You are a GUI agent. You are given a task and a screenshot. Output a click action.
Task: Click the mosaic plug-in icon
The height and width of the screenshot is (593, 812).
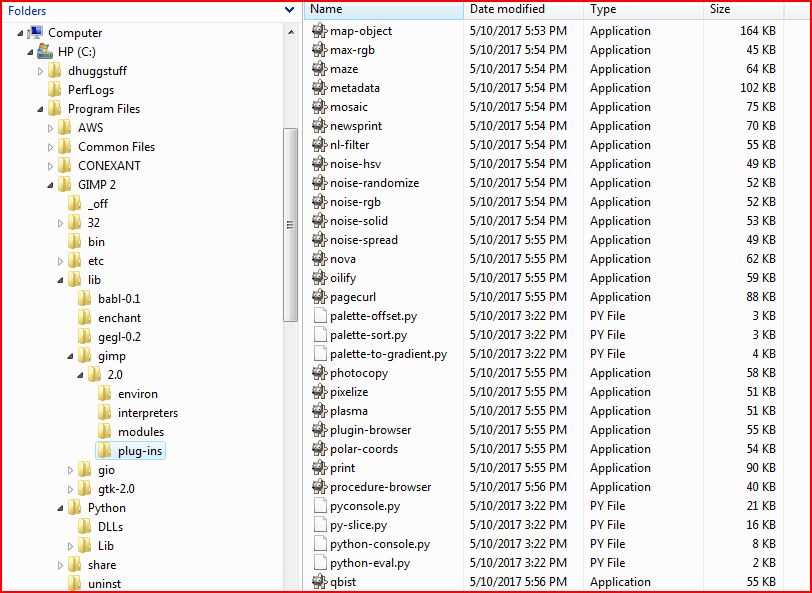[x=320, y=107]
